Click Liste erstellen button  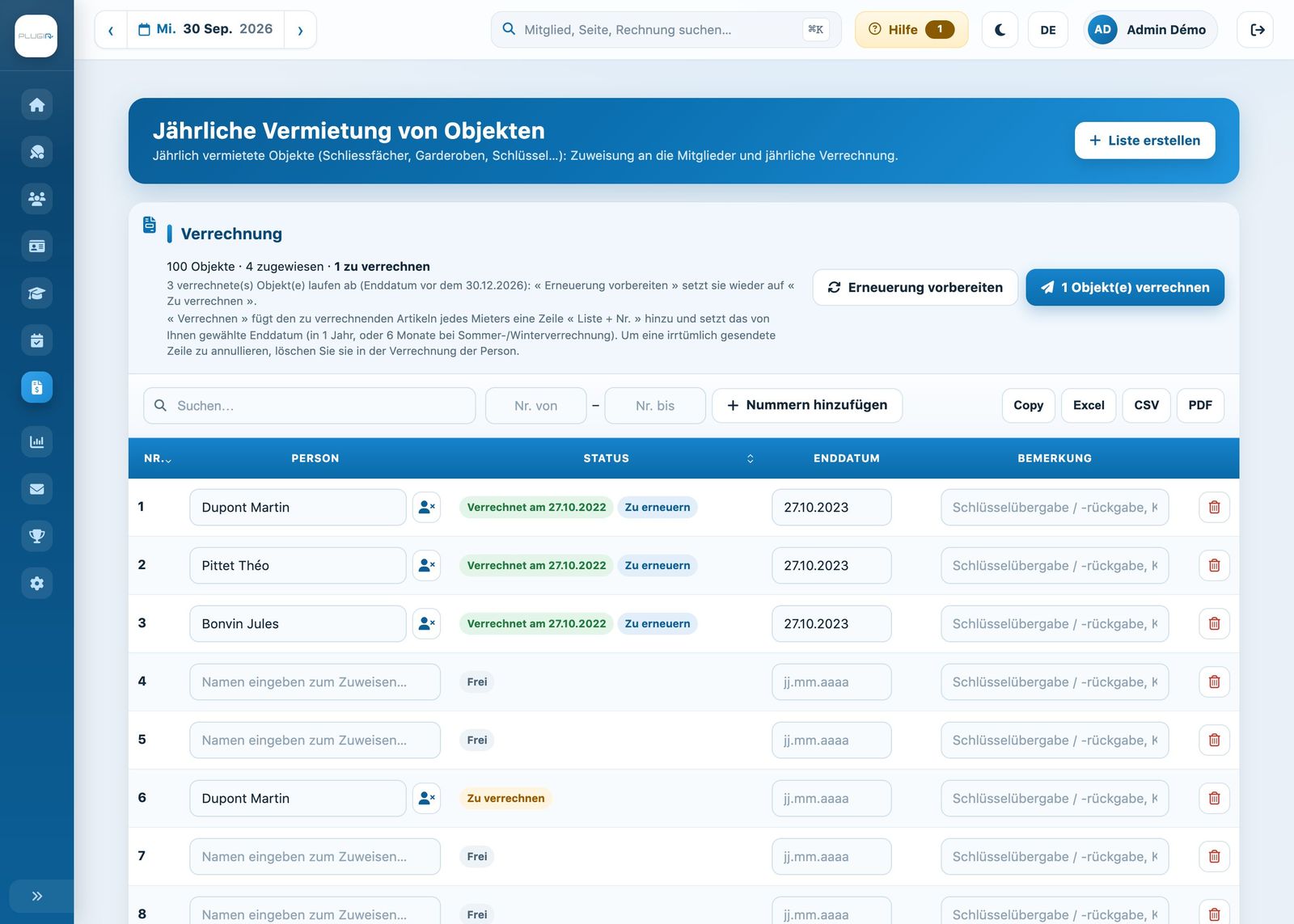(x=1144, y=141)
